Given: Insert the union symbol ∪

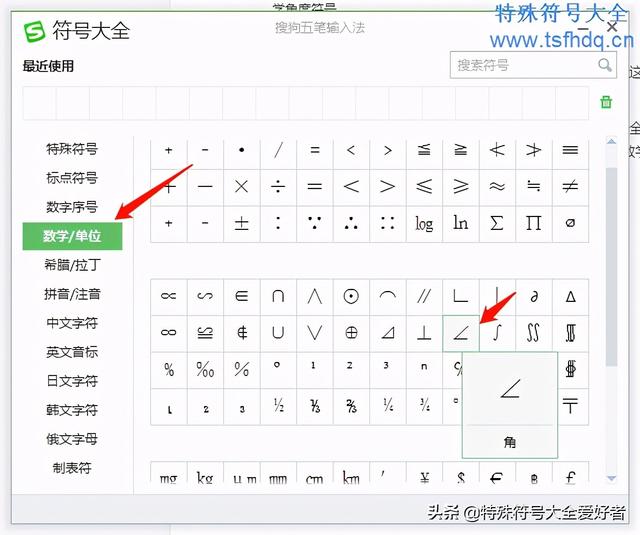Looking at the screenshot, I should pyautogui.click(x=278, y=333).
